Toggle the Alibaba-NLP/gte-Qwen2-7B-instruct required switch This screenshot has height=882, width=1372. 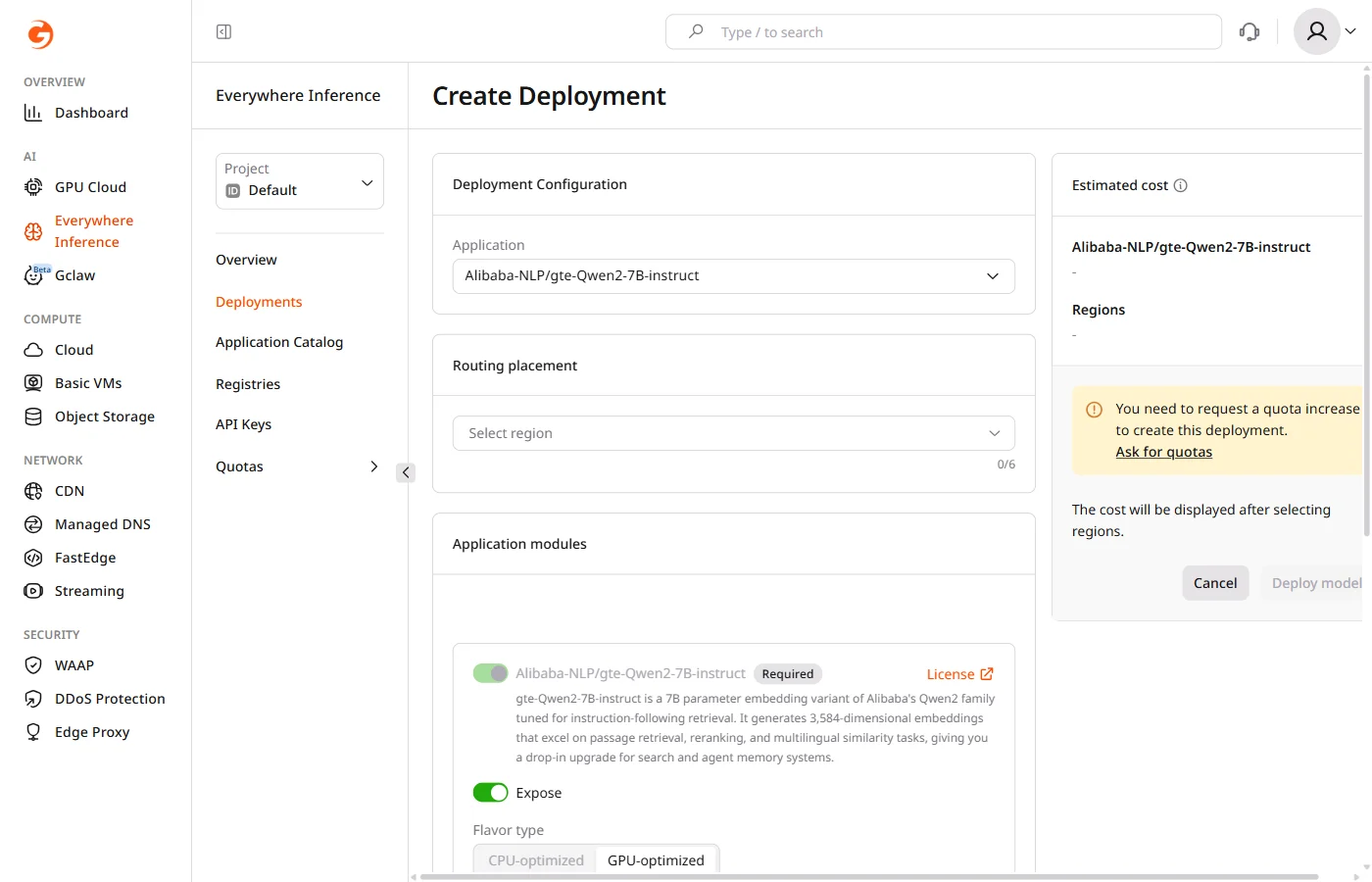coord(491,673)
